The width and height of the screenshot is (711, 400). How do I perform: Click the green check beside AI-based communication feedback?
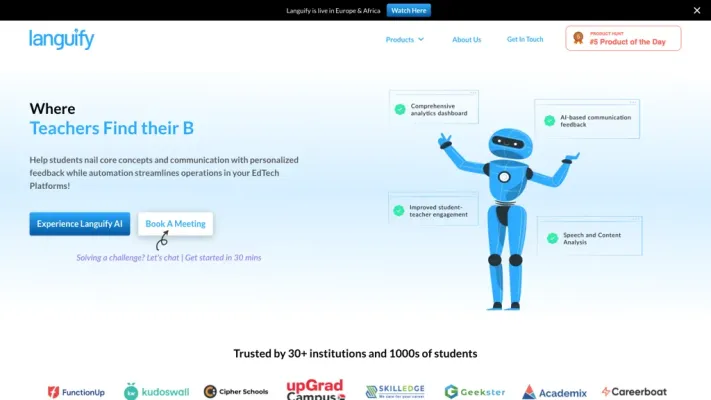point(549,121)
